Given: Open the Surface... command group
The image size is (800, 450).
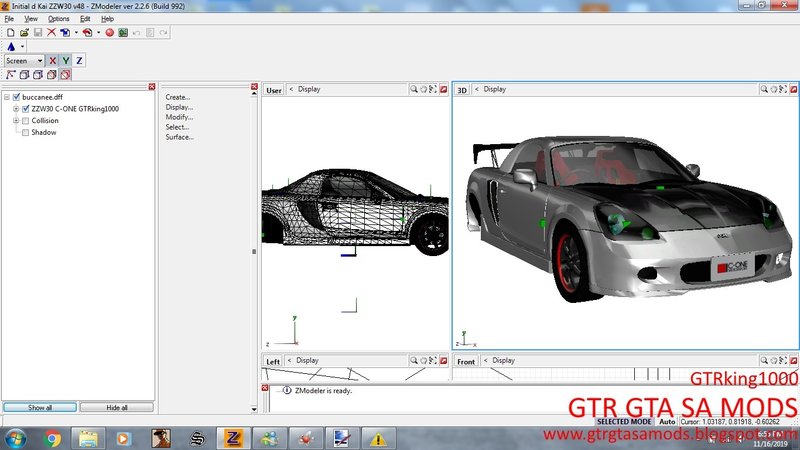Looking at the screenshot, I should click(180, 137).
